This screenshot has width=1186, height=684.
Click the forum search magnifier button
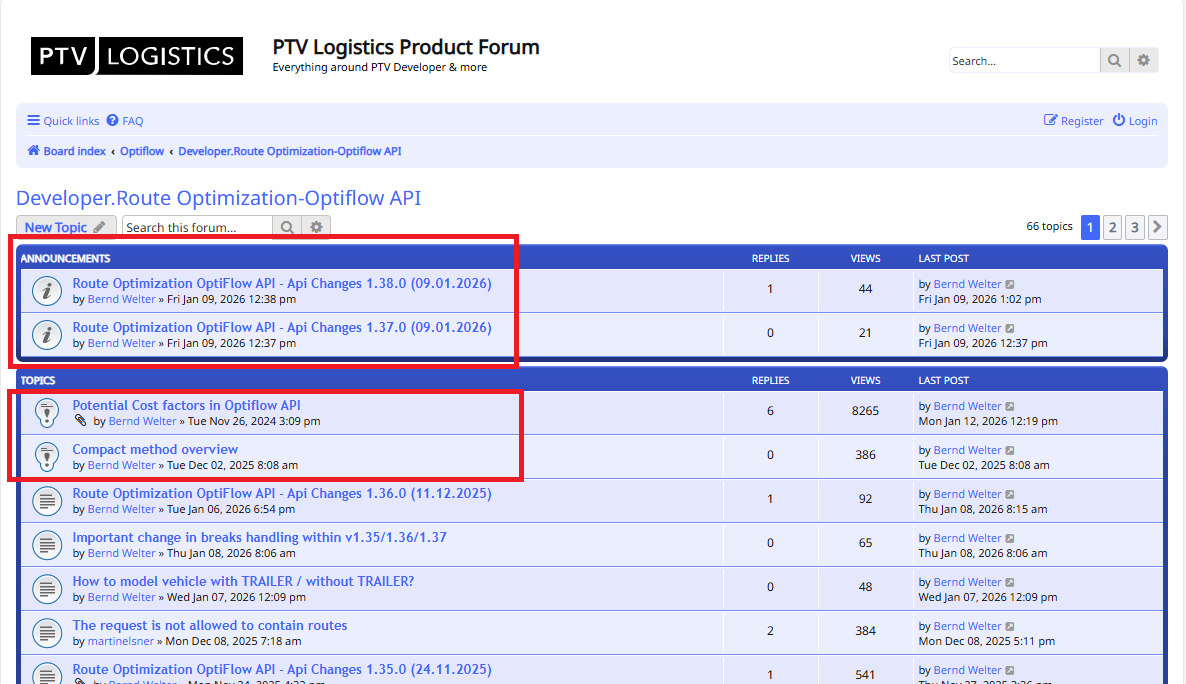coord(287,228)
